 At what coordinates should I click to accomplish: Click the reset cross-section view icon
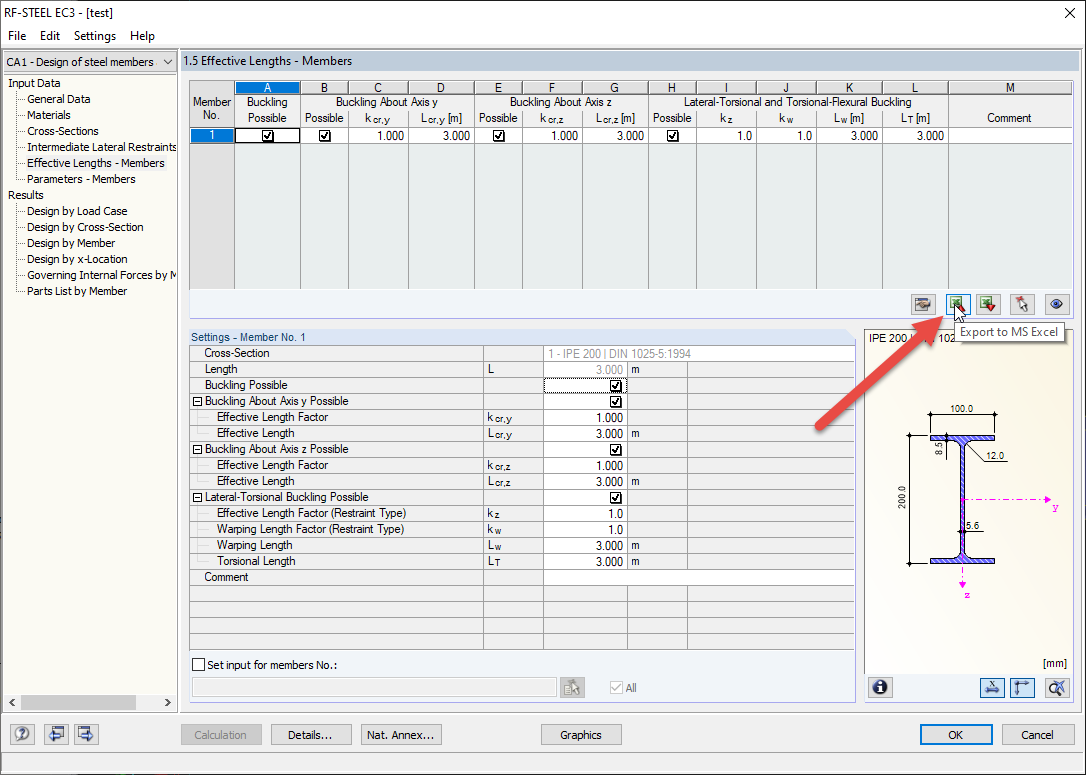(1057, 687)
